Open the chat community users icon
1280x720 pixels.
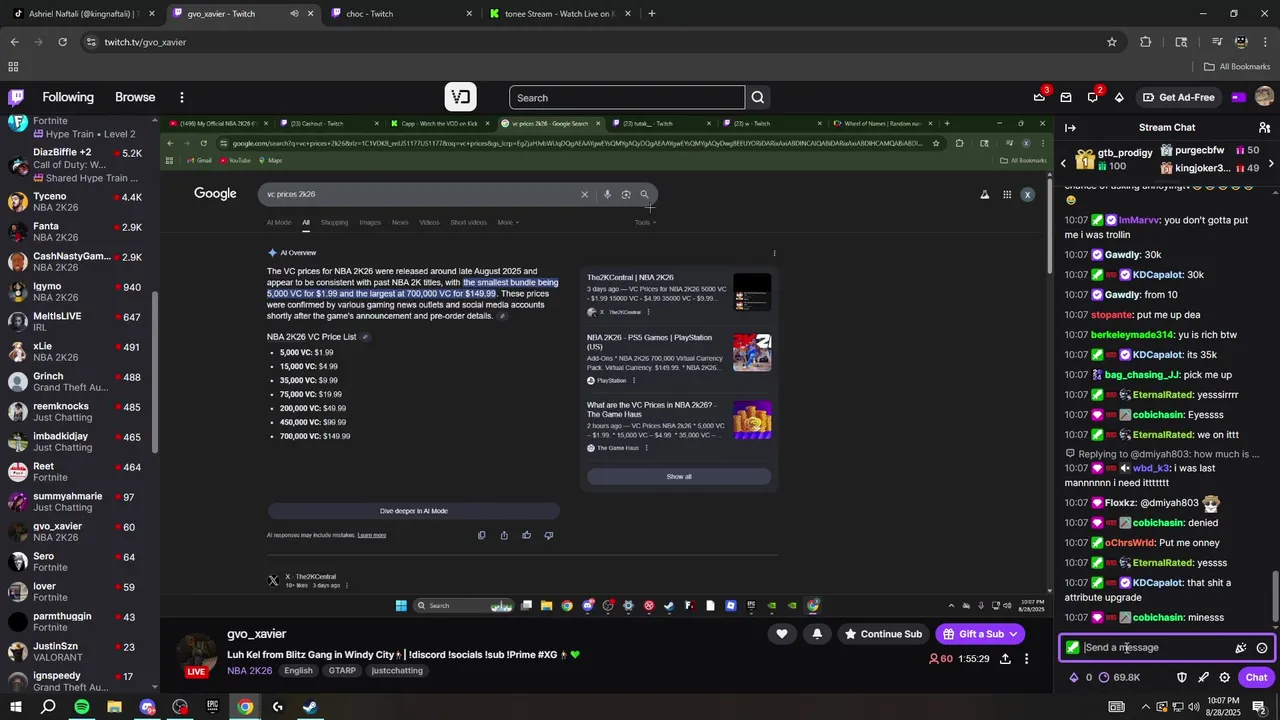tap(1264, 127)
